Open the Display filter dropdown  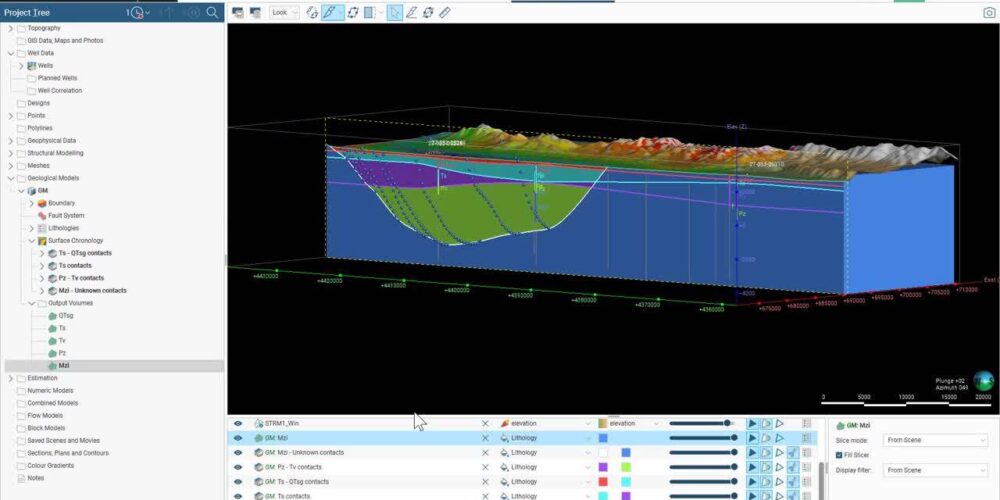[x=936, y=471]
